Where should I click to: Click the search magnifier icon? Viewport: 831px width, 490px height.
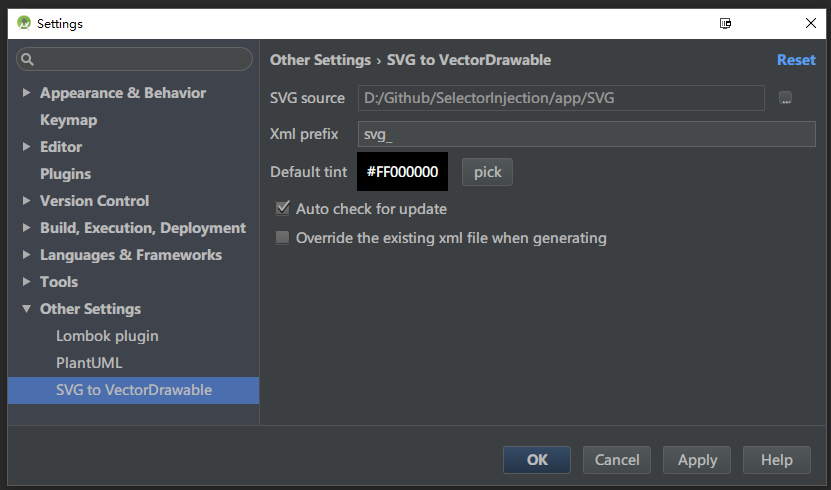(28, 59)
